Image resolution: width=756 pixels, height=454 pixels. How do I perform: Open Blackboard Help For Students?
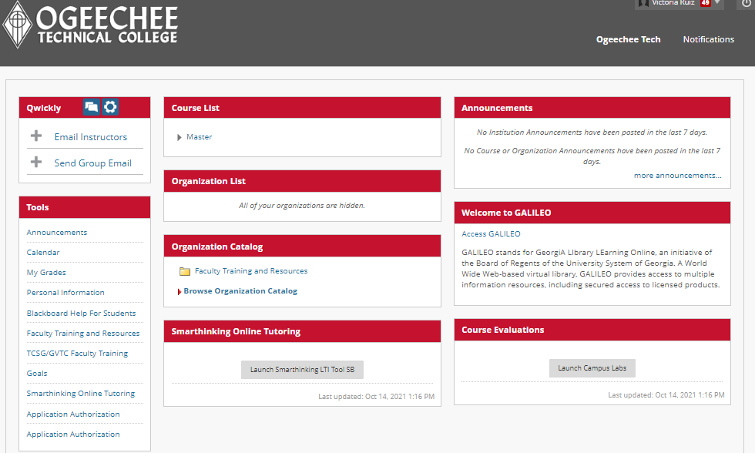[81, 313]
